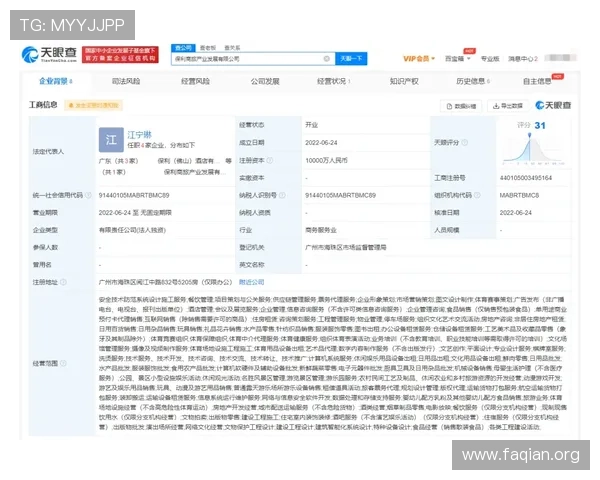
Task: Open the 专业版 link
Action: point(490,59)
